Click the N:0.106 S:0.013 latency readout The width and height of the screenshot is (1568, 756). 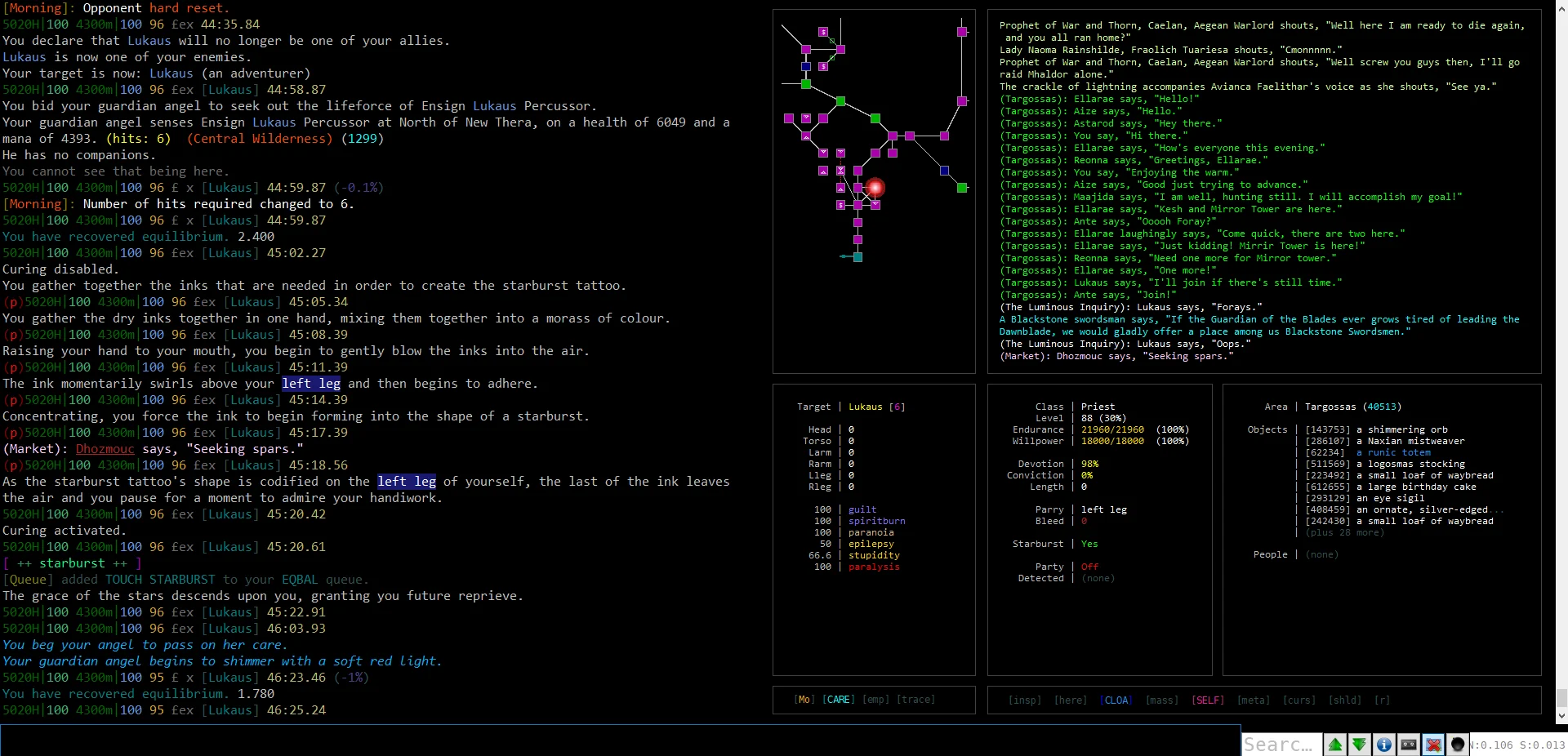pyautogui.click(x=1517, y=745)
